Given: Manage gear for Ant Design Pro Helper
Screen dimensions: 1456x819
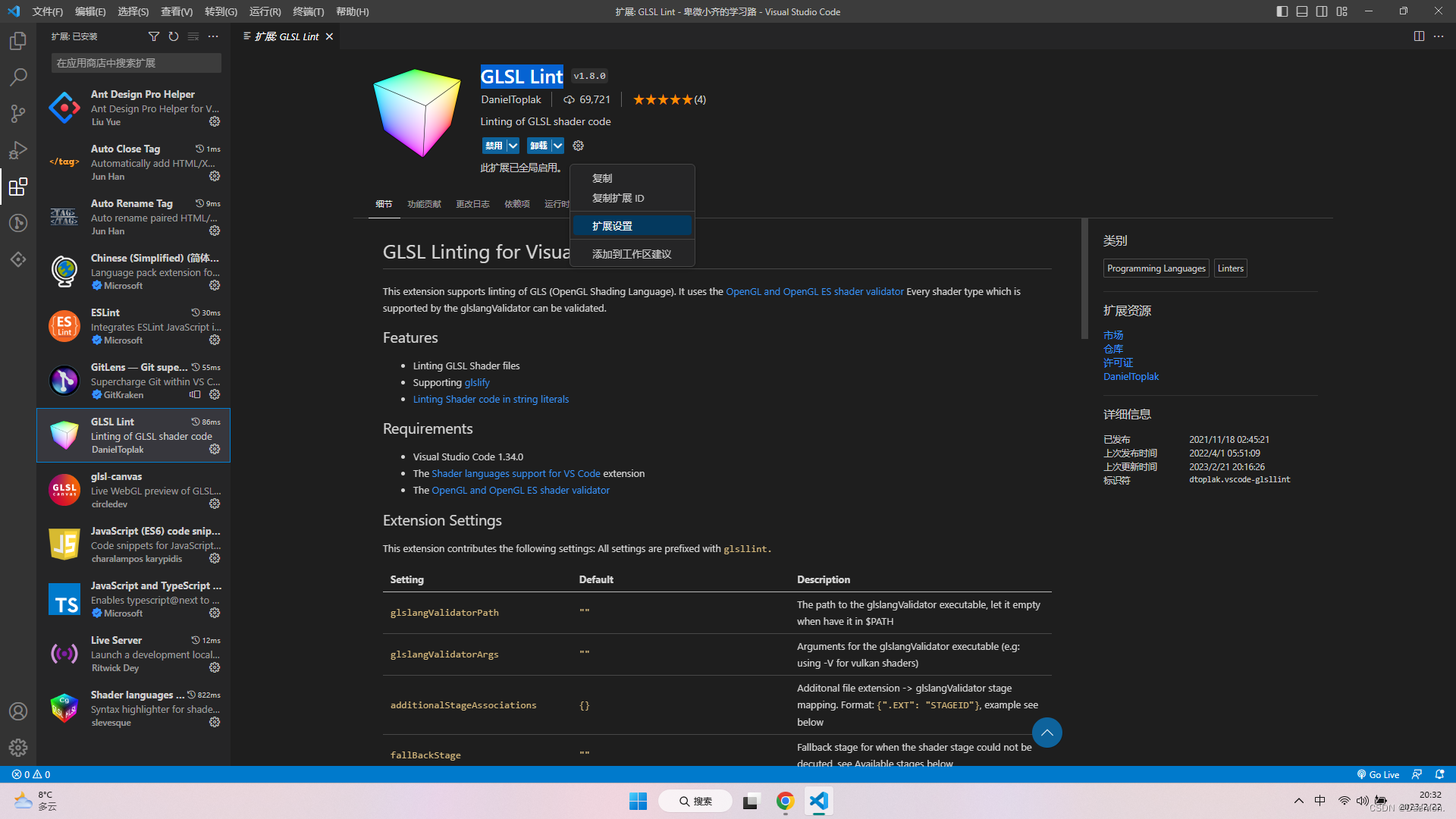Looking at the screenshot, I should pos(215,121).
